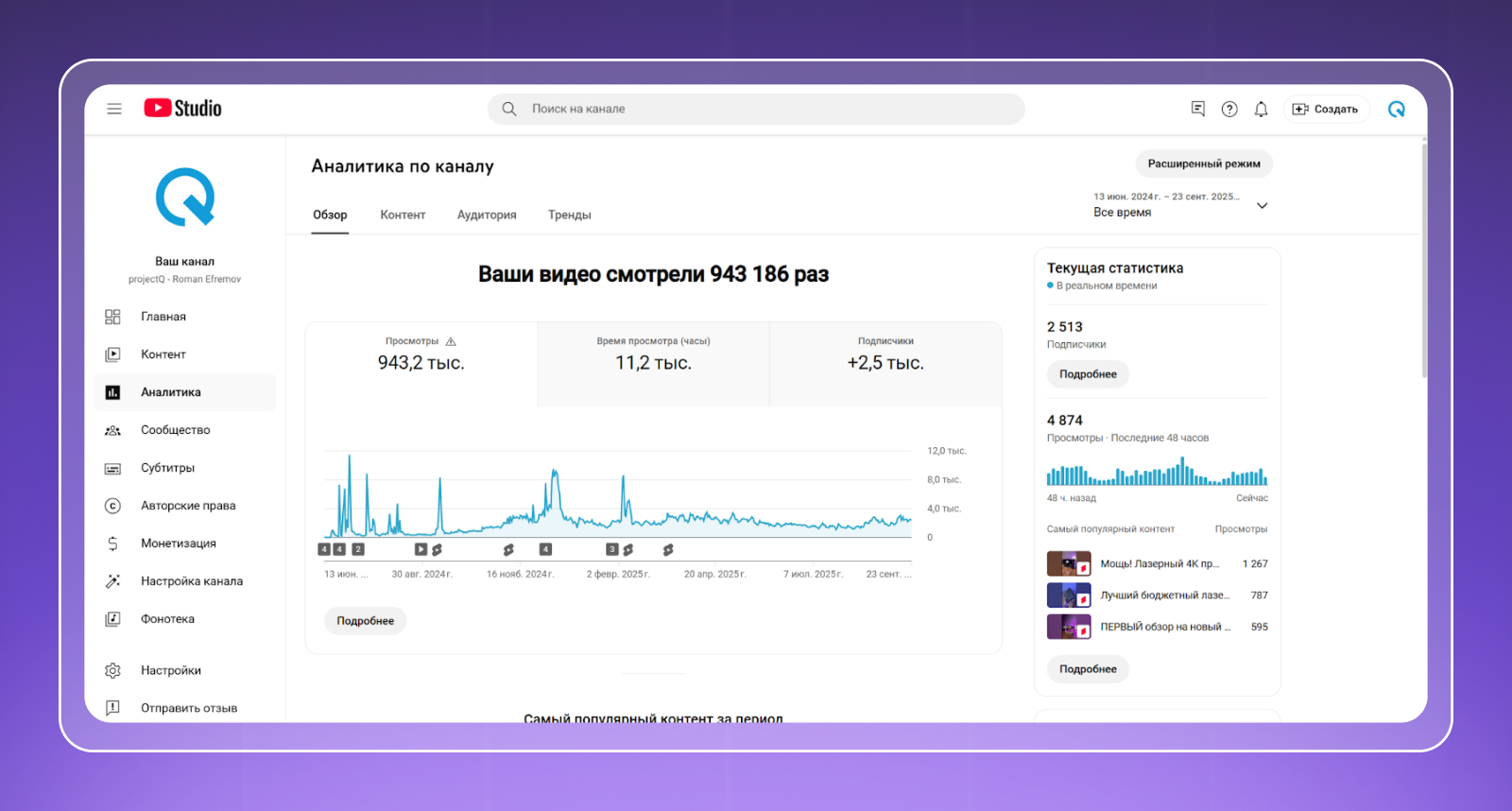Click the Создать button
The height and width of the screenshot is (811, 1512).
(1326, 109)
